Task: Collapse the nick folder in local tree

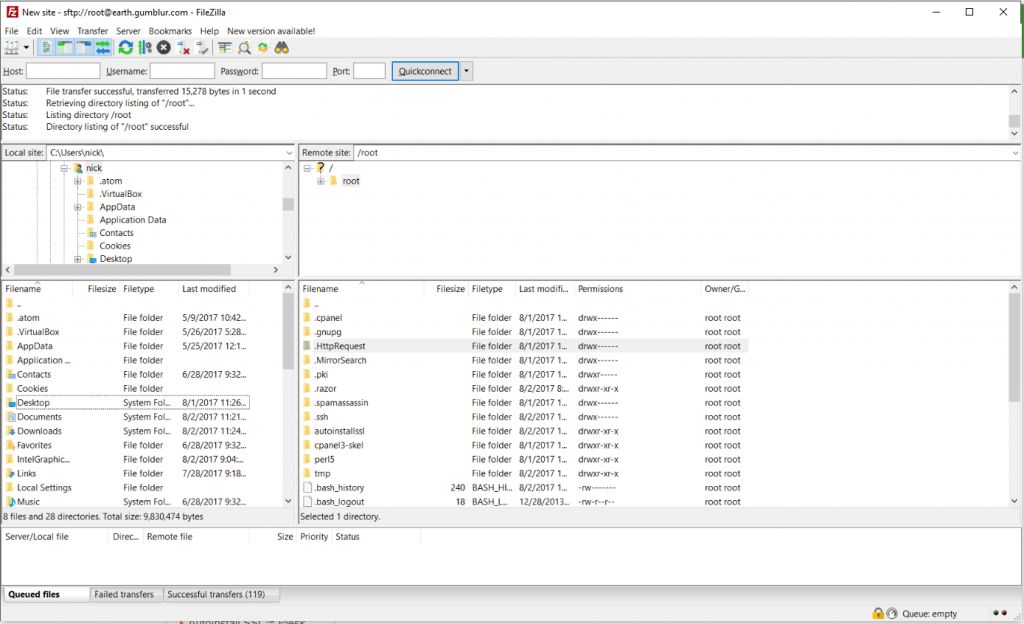Action: tap(65, 168)
